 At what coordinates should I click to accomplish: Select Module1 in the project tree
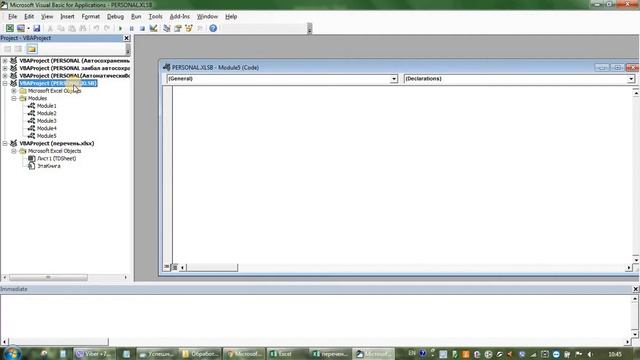coord(47,106)
